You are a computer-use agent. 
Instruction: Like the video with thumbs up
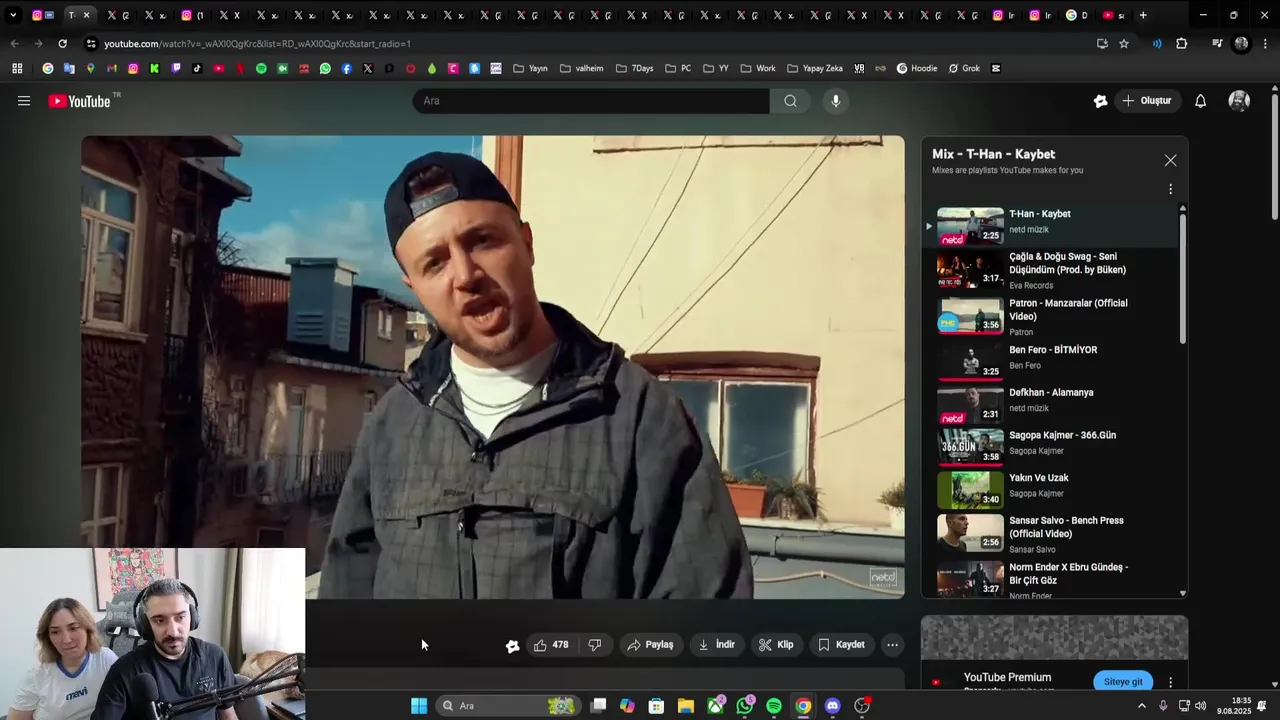point(551,645)
